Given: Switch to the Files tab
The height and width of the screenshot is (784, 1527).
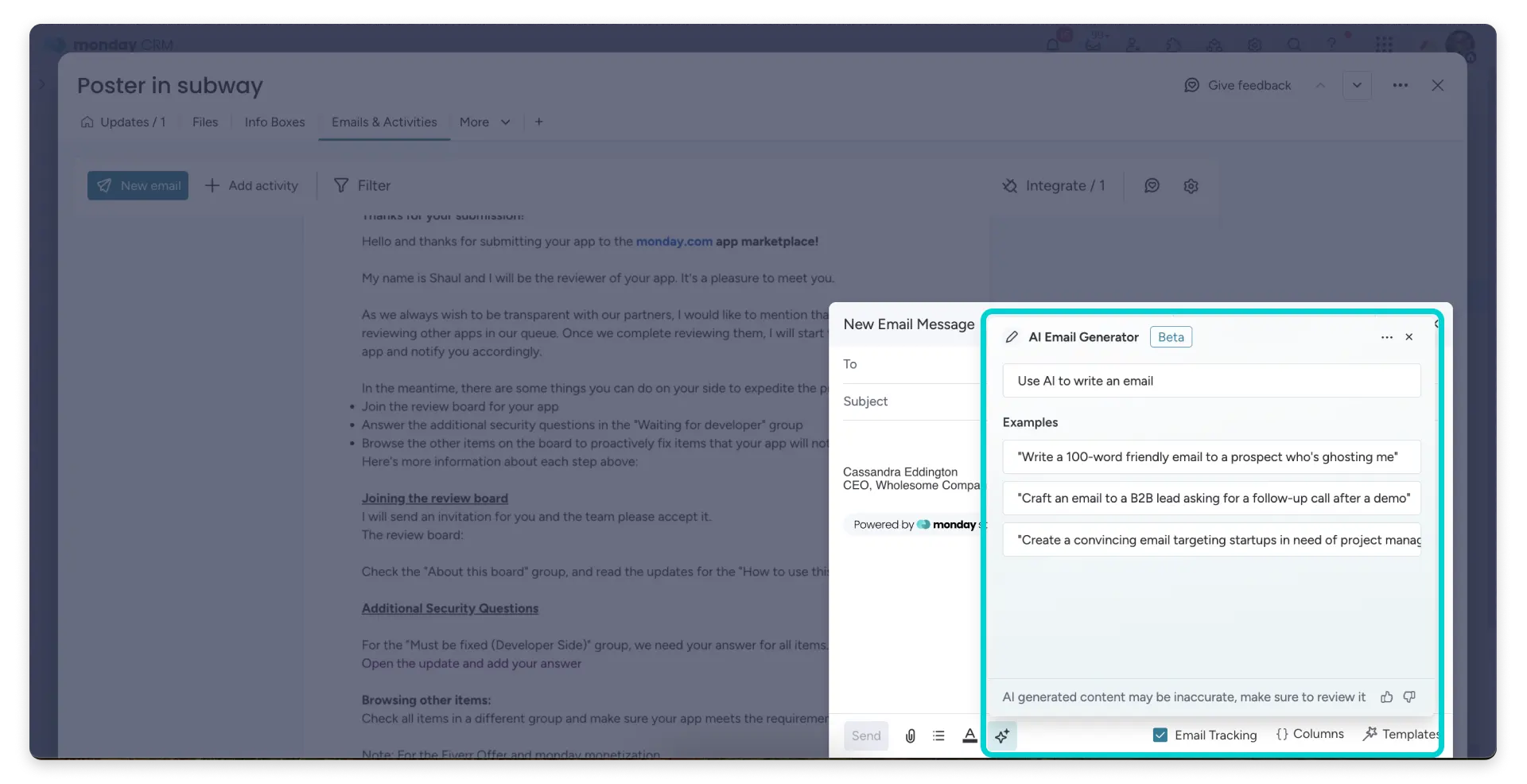Looking at the screenshot, I should [205, 122].
